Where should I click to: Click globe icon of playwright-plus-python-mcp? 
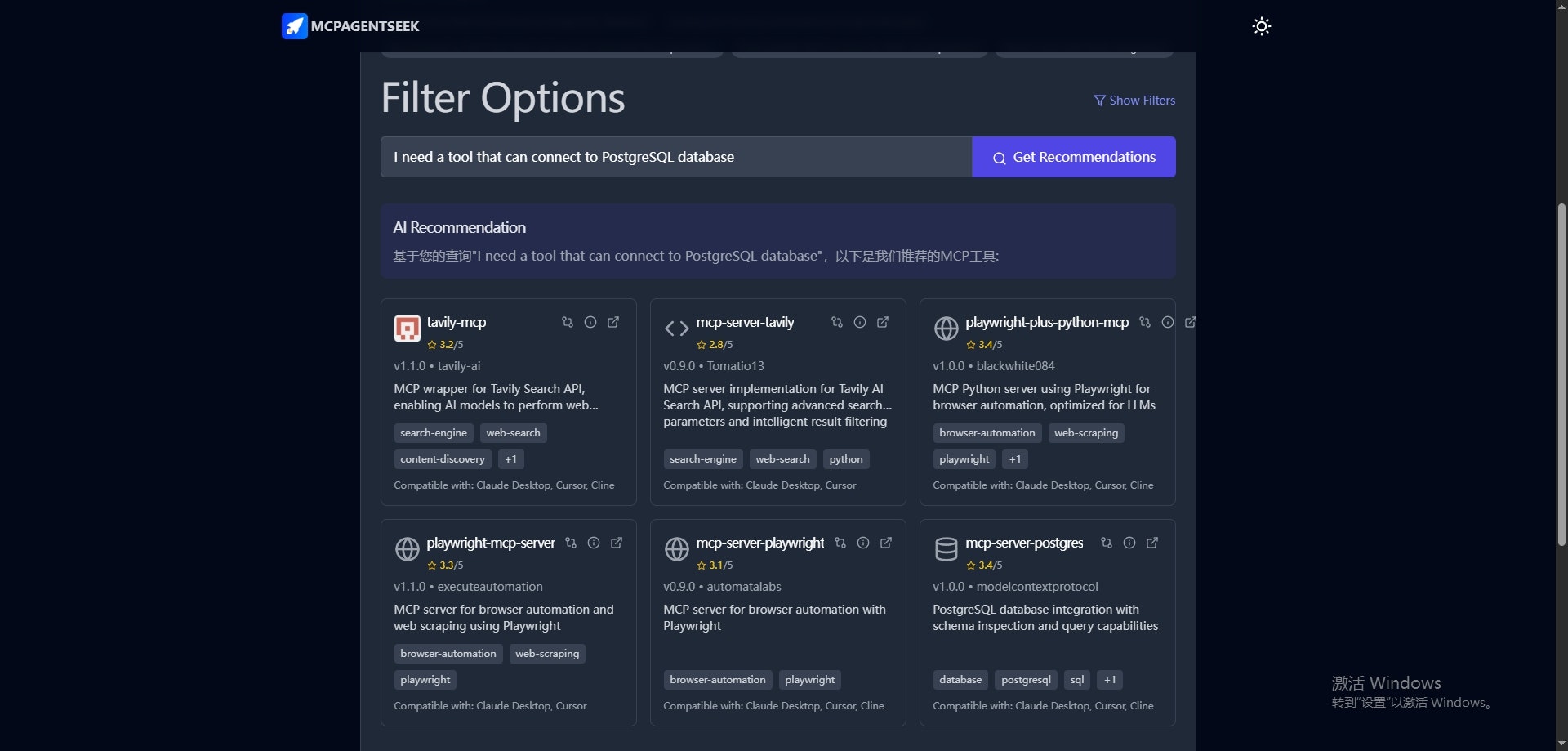pos(946,329)
